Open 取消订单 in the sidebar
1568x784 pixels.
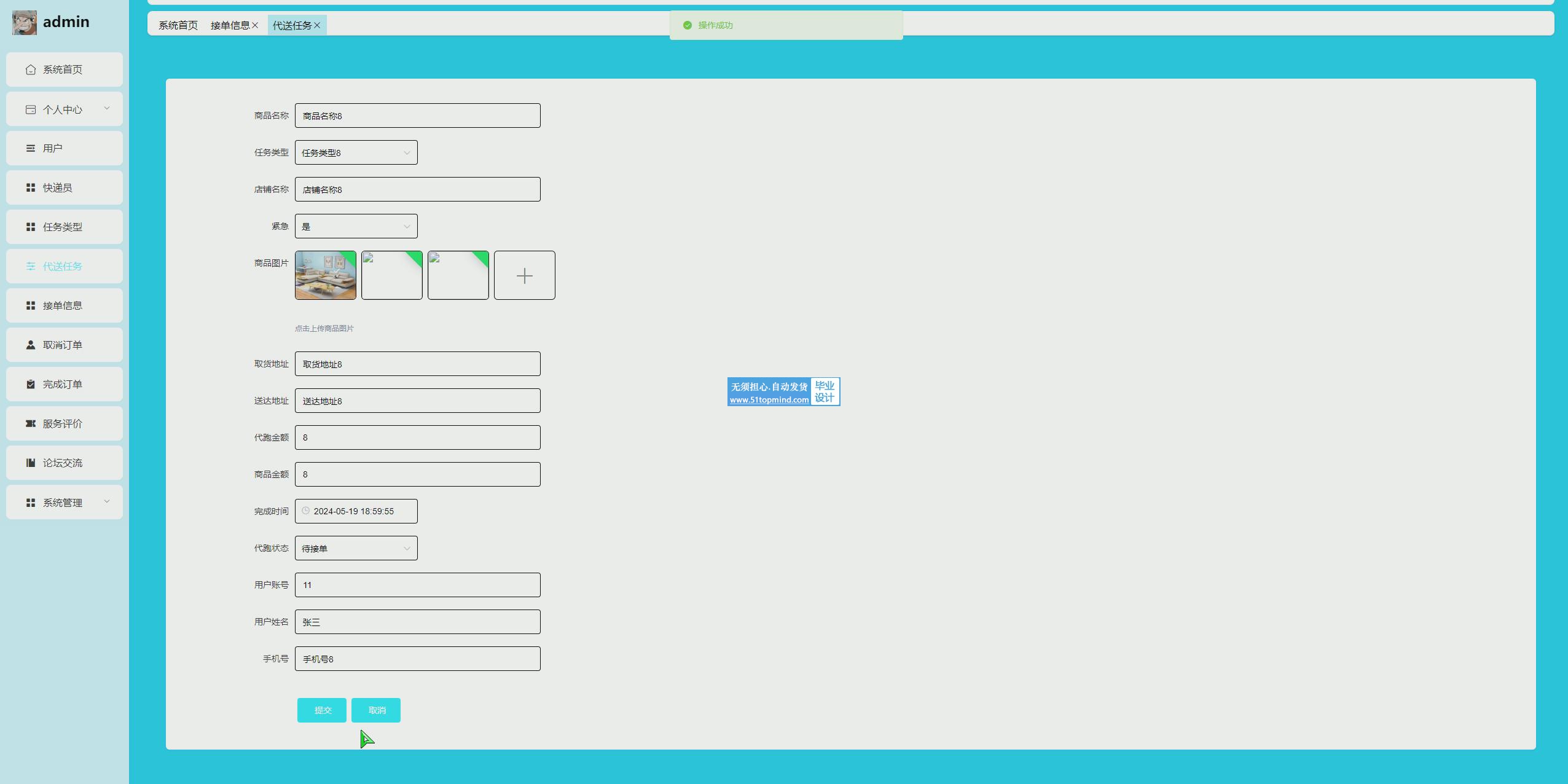tap(65, 345)
